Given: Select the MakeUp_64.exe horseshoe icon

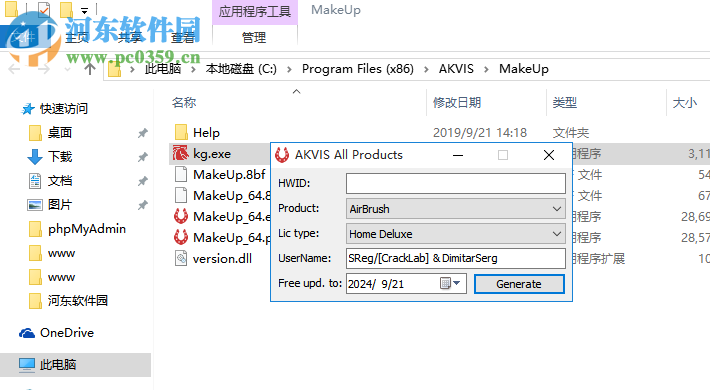Looking at the screenshot, I should coord(181,216).
